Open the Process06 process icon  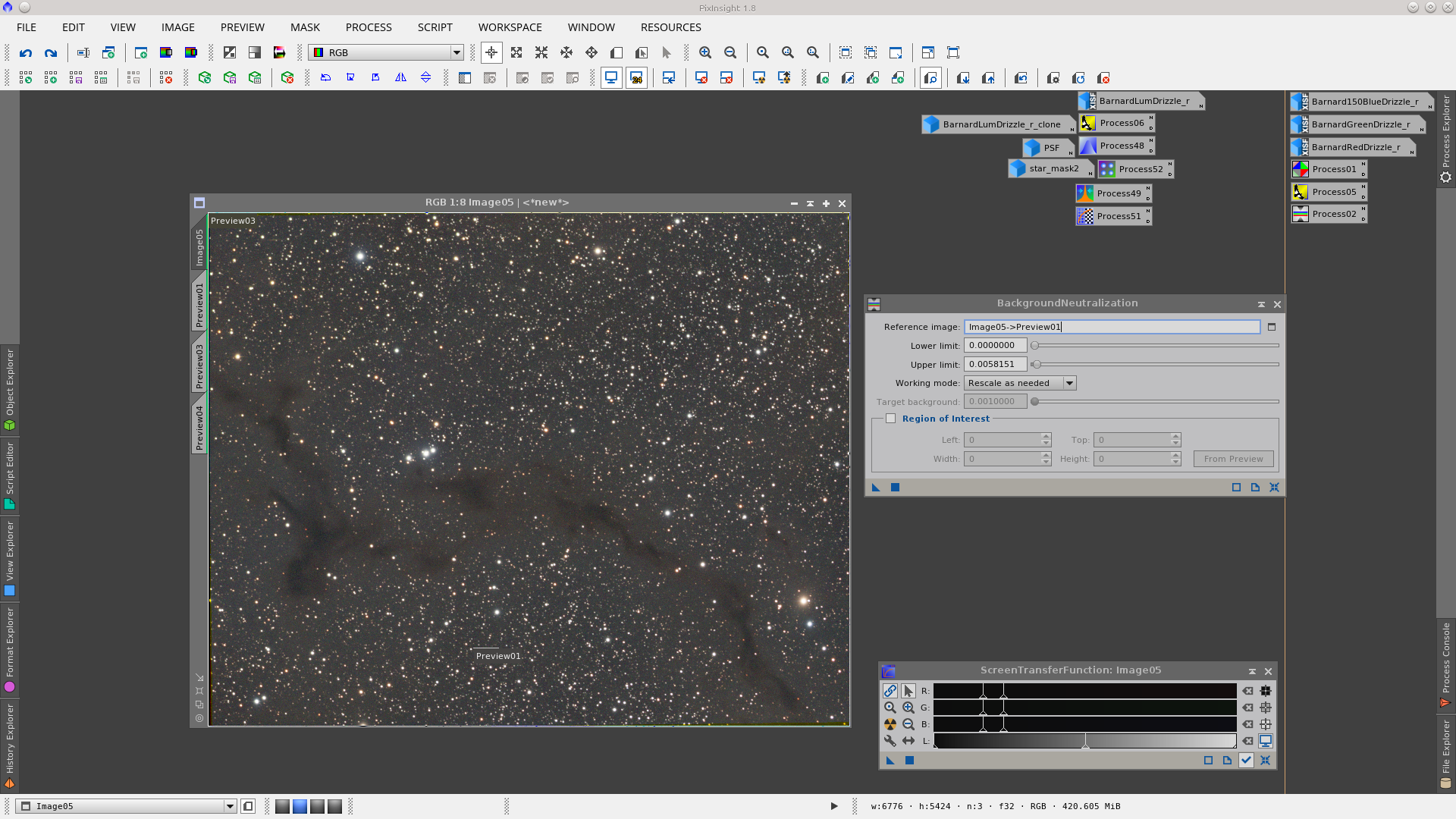pos(1115,123)
